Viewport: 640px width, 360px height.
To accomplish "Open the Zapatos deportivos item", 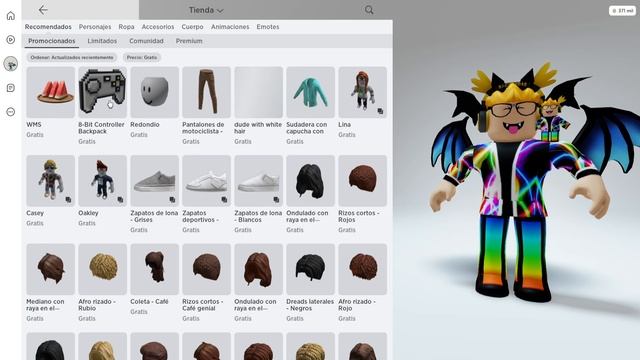I will [x=207, y=181].
